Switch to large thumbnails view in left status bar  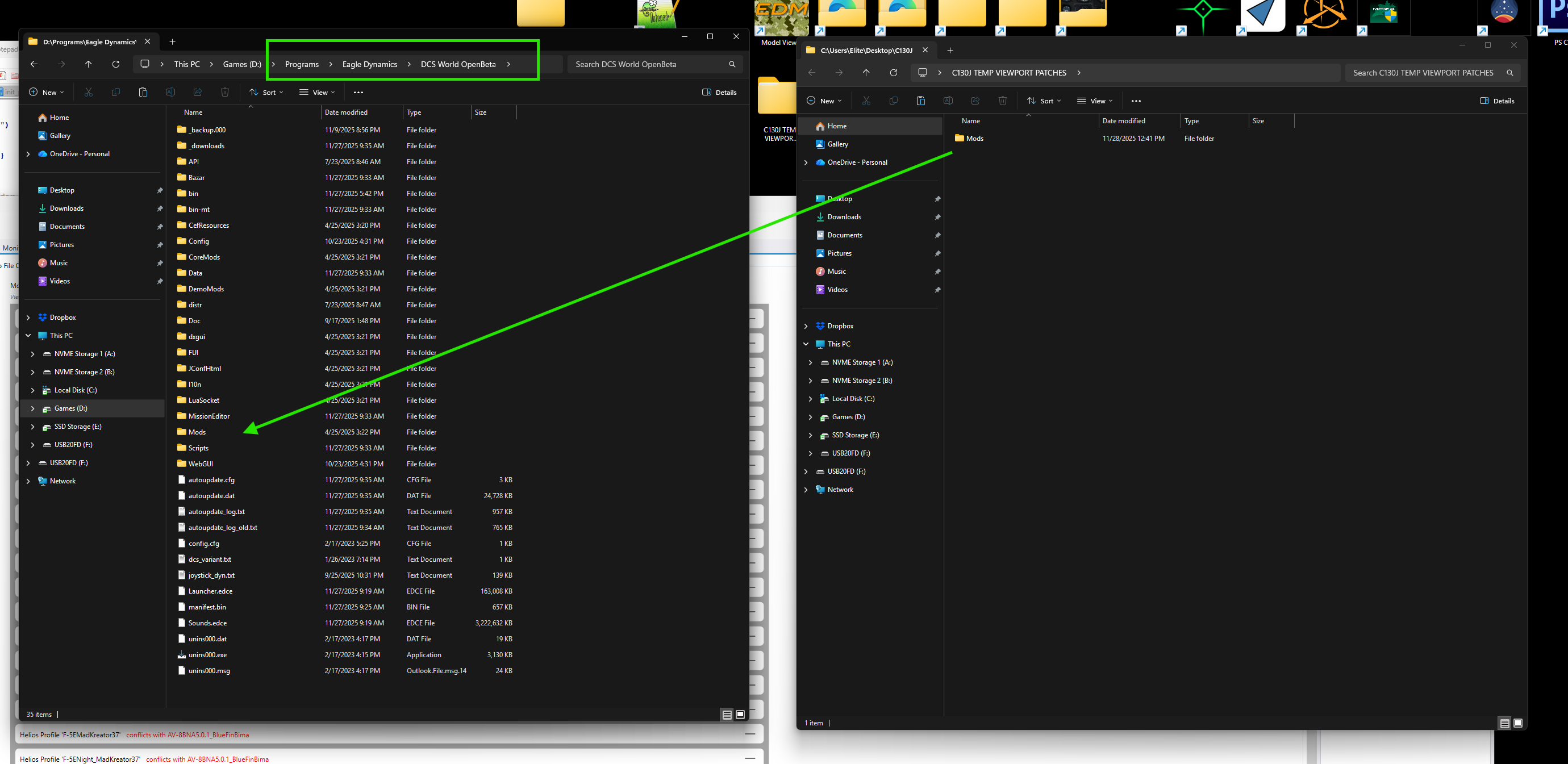740,715
